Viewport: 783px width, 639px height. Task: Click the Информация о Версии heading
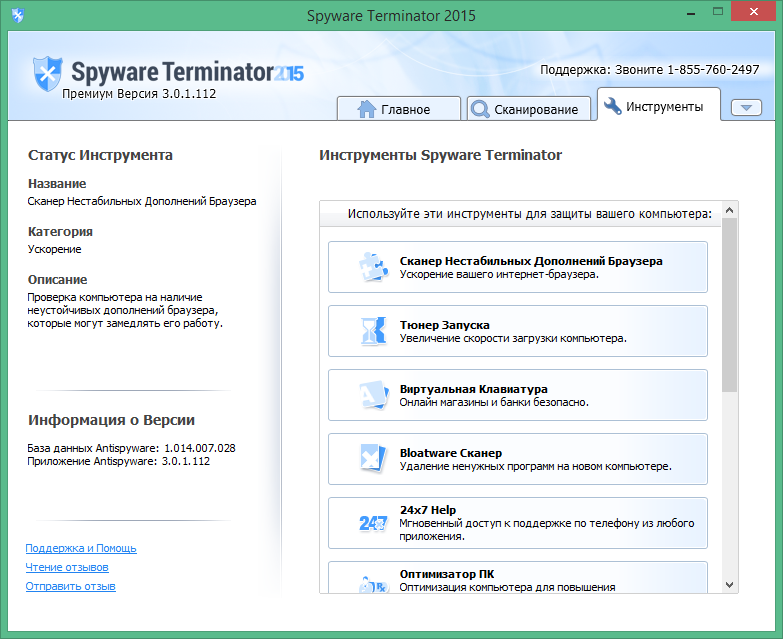[x=111, y=420]
